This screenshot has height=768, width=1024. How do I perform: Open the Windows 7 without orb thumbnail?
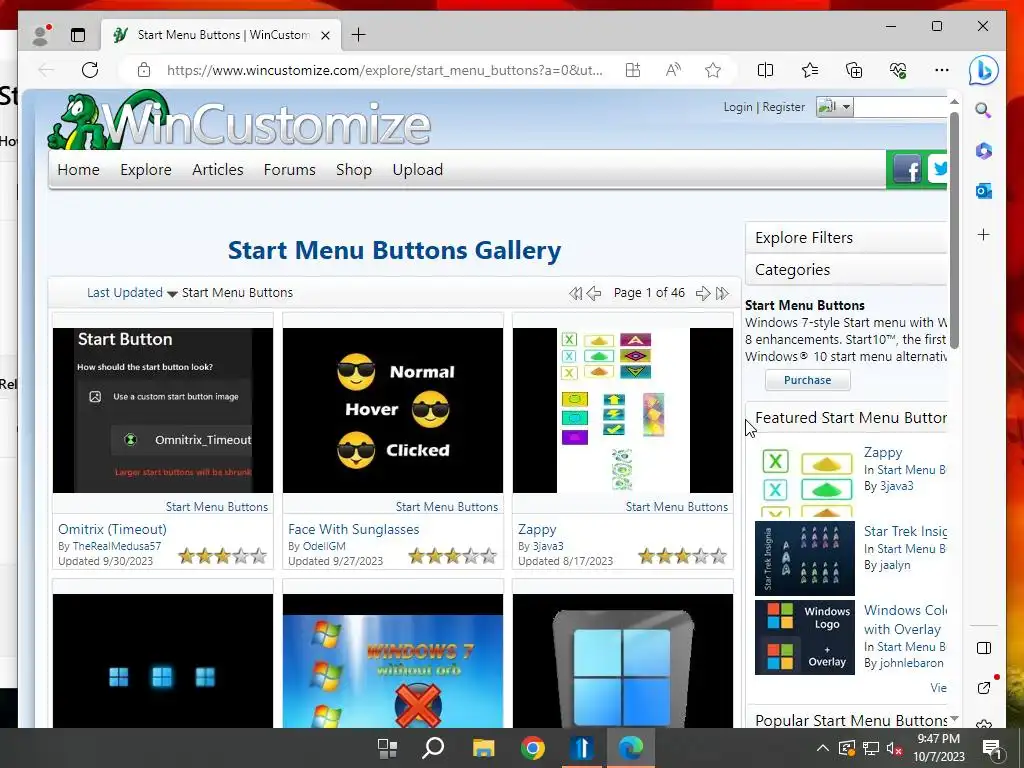click(x=392, y=661)
